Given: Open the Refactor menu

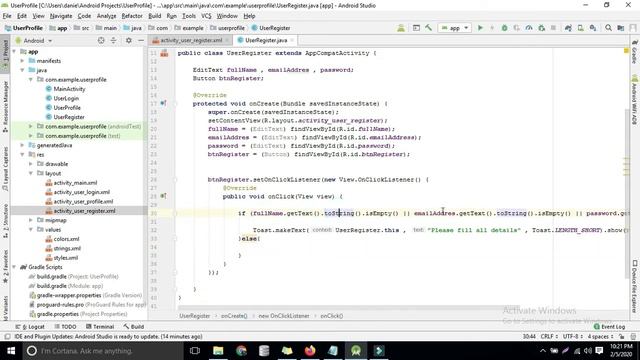Looking at the screenshot, I should point(132,16).
